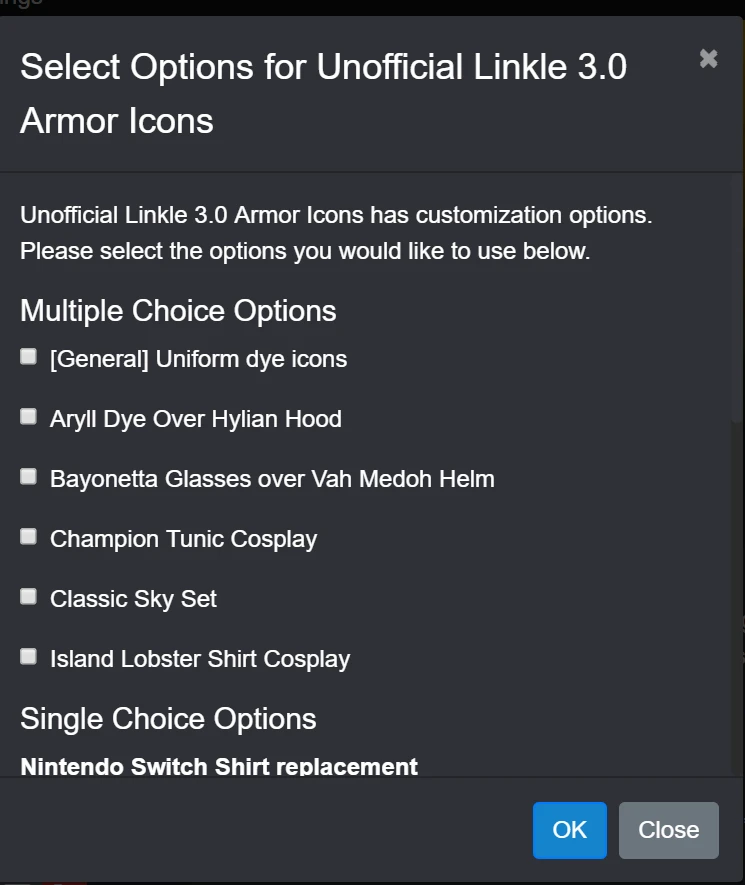Mark the Island Lobster Shirt Cosplay checkbox
Image resolution: width=745 pixels, height=885 pixels.
click(x=29, y=657)
